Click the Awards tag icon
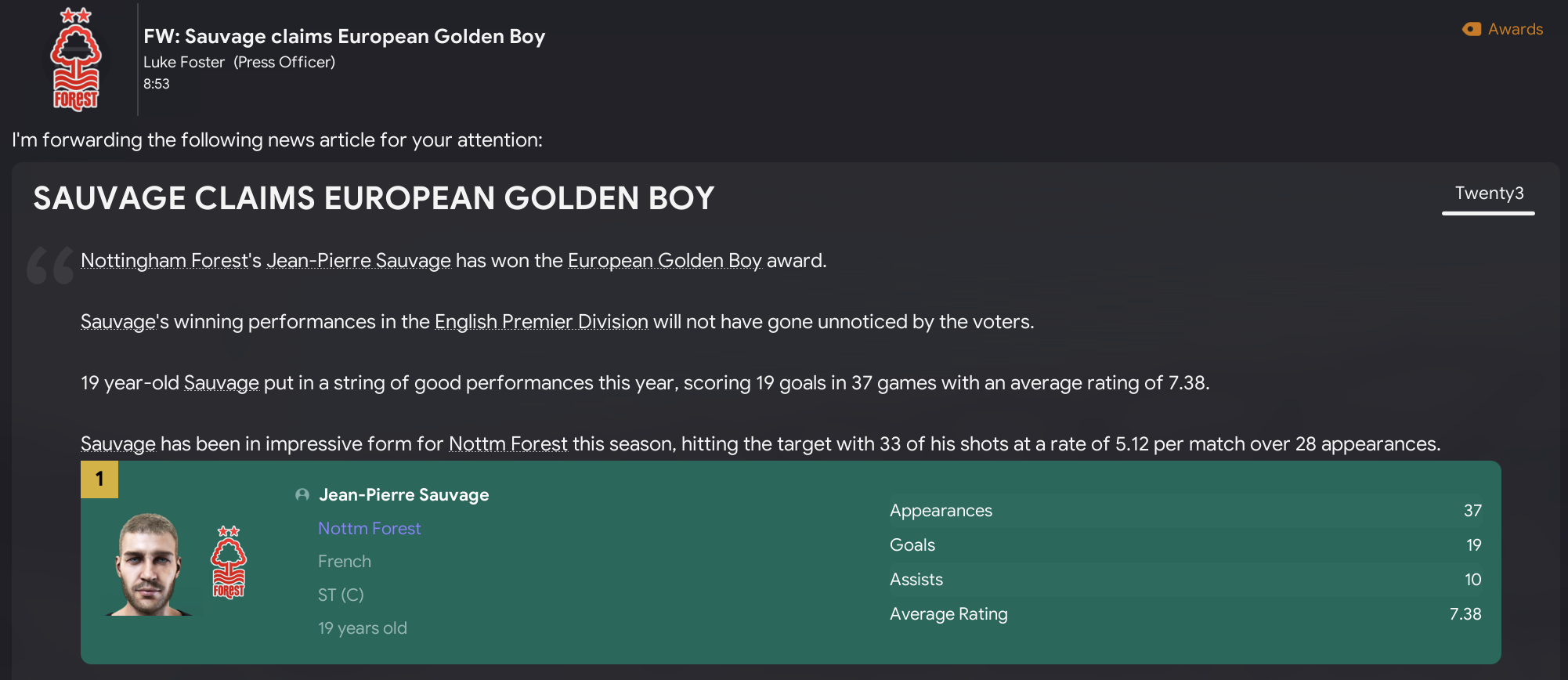 1472,29
